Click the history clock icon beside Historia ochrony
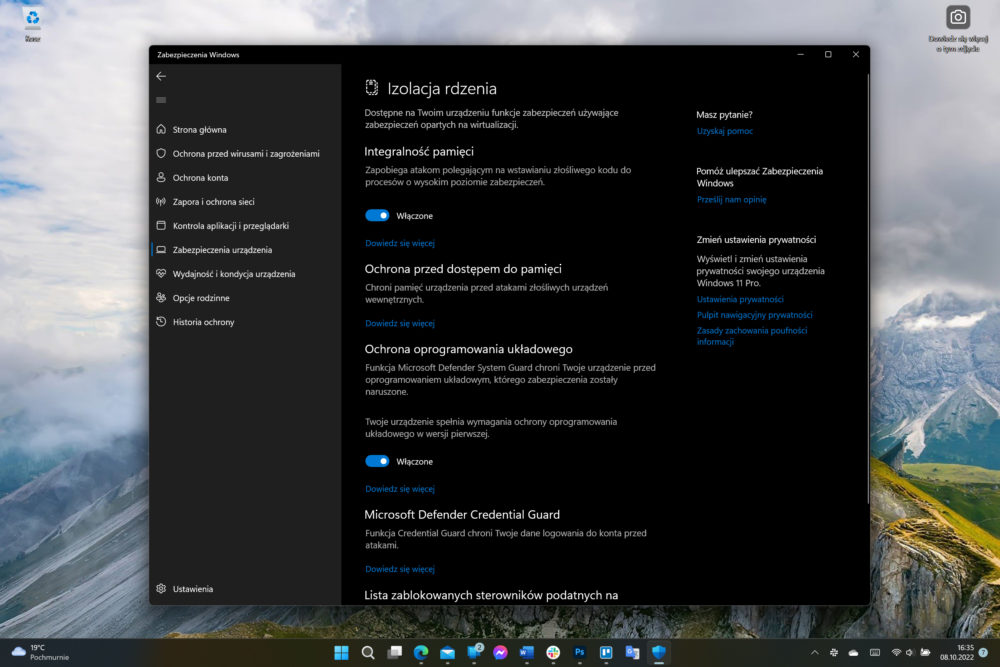This screenshot has width=1000, height=667. [x=161, y=322]
